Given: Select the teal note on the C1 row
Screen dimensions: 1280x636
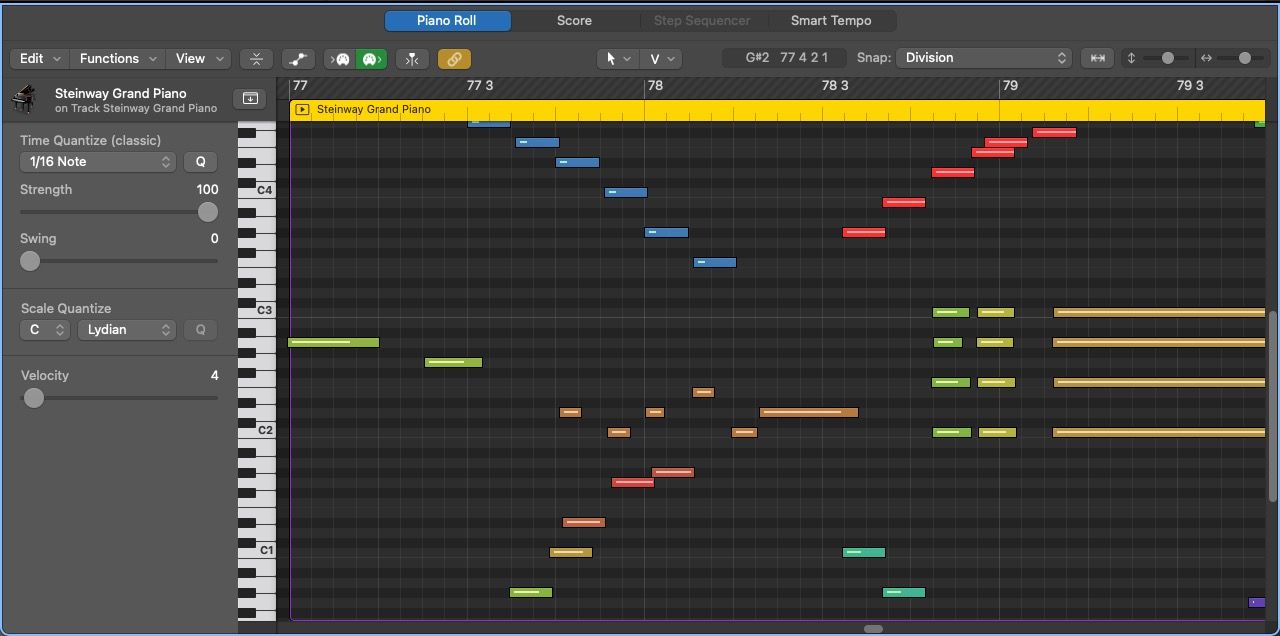Looking at the screenshot, I should [x=864, y=552].
